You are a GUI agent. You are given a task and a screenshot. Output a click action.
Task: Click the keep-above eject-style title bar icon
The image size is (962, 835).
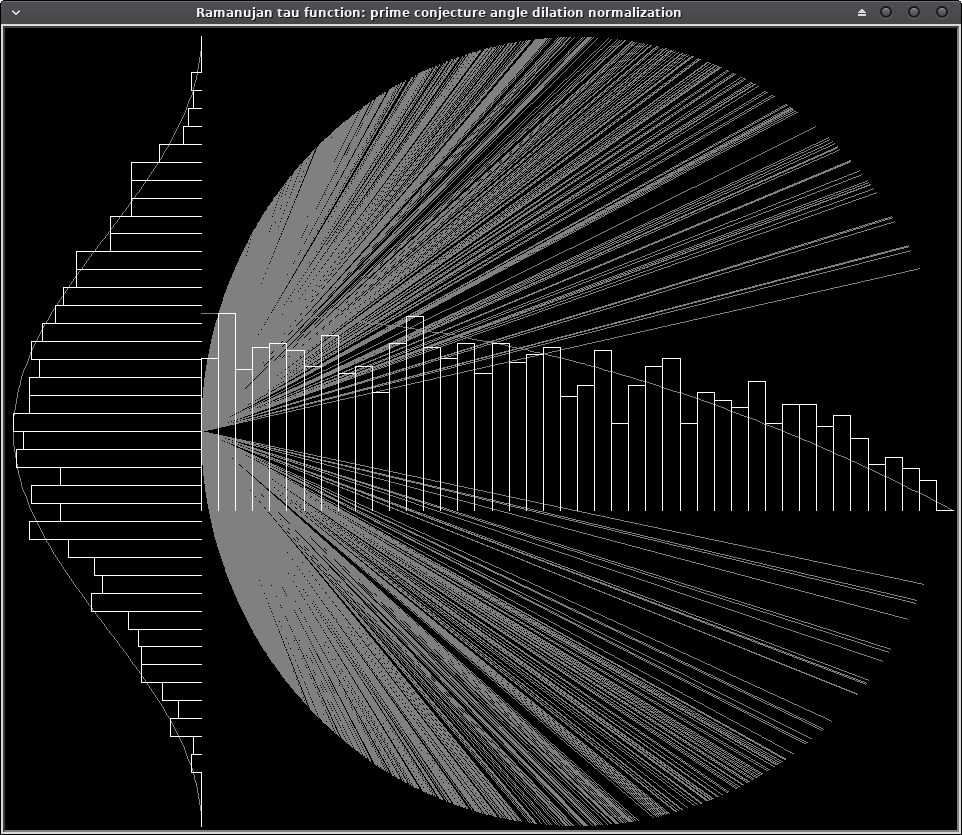pos(862,12)
